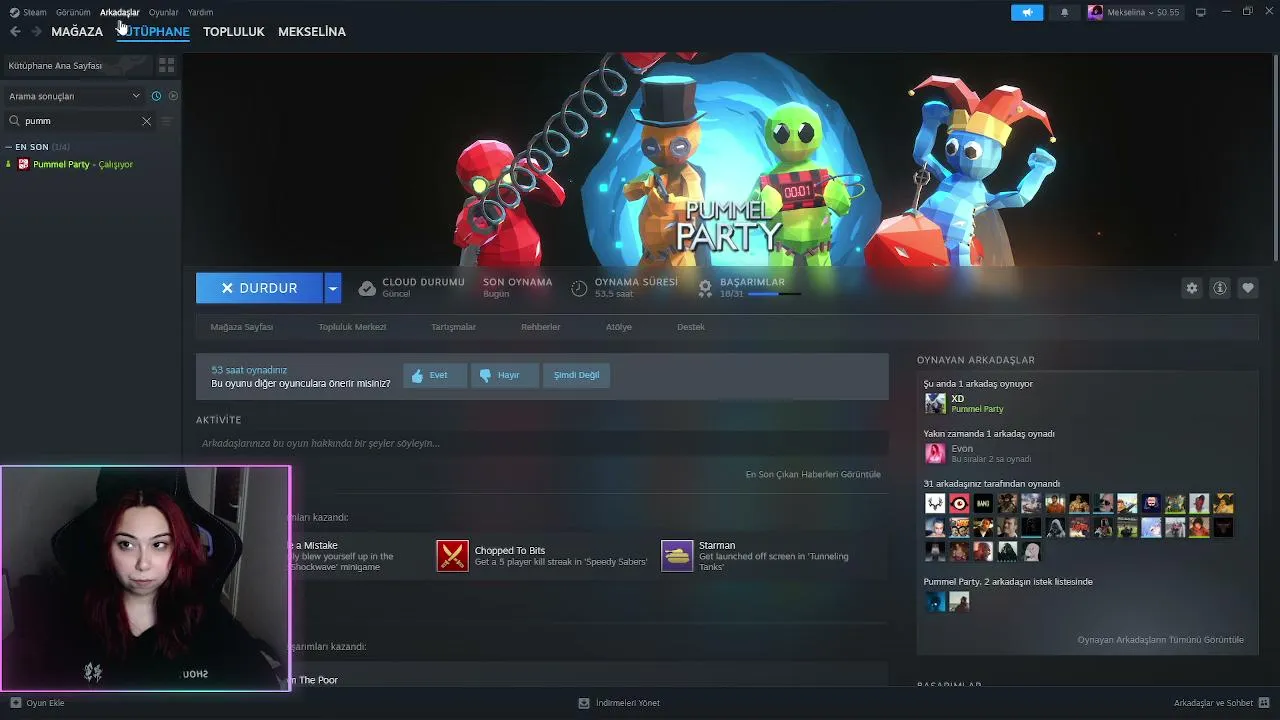Click the activity comment input field
This screenshot has width=1280, height=720.
pyautogui.click(x=542, y=443)
